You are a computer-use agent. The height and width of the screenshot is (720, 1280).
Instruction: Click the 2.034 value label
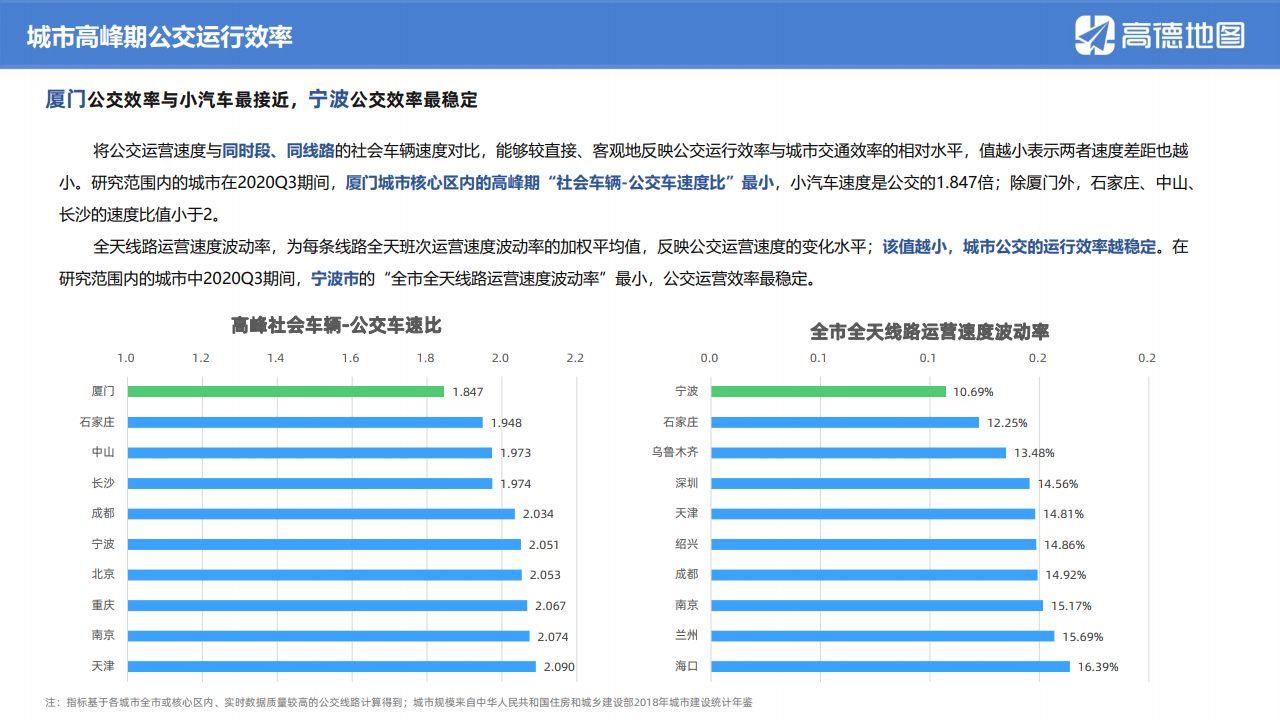538,514
